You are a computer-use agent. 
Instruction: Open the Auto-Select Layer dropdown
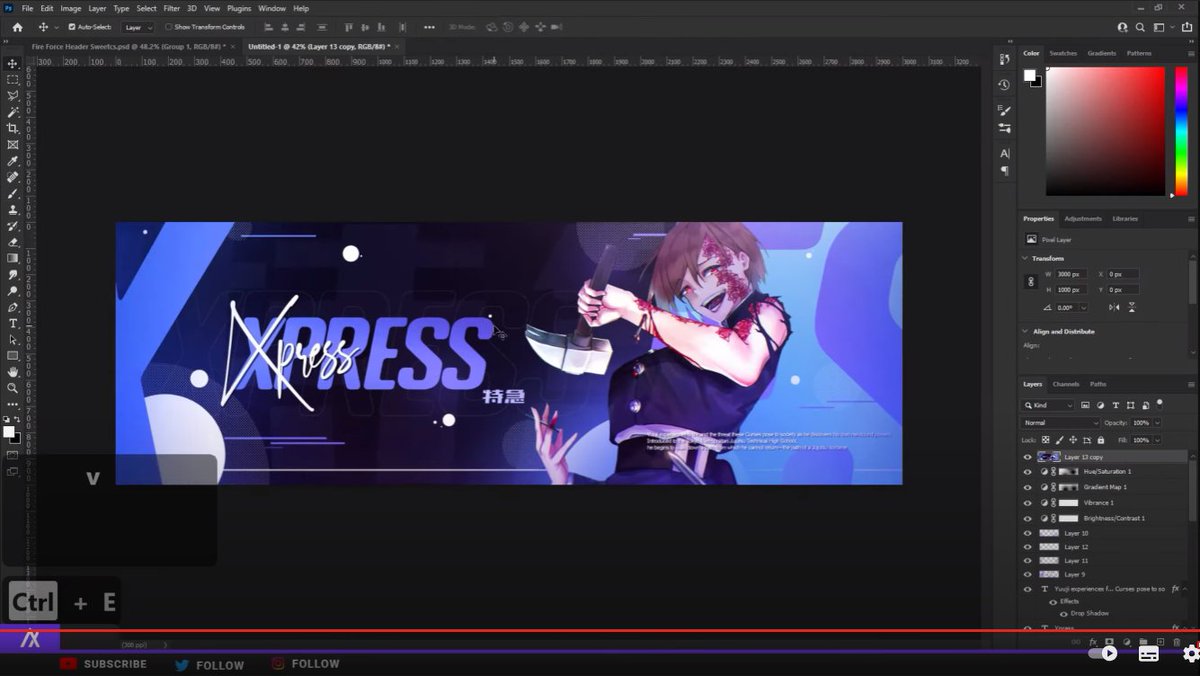point(138,27)
